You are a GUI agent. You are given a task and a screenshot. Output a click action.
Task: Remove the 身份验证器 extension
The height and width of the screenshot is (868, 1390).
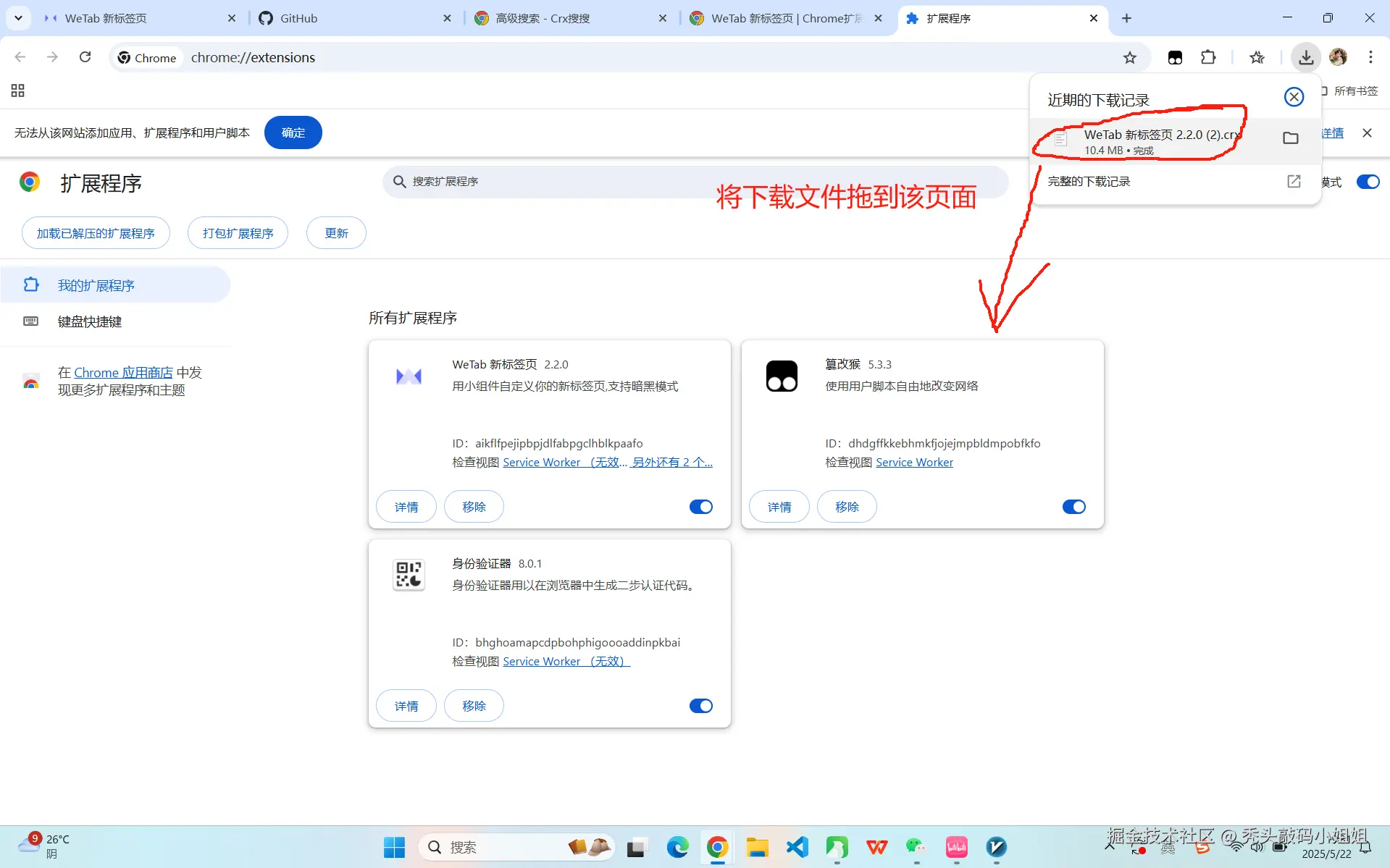(x=474, y=706)
